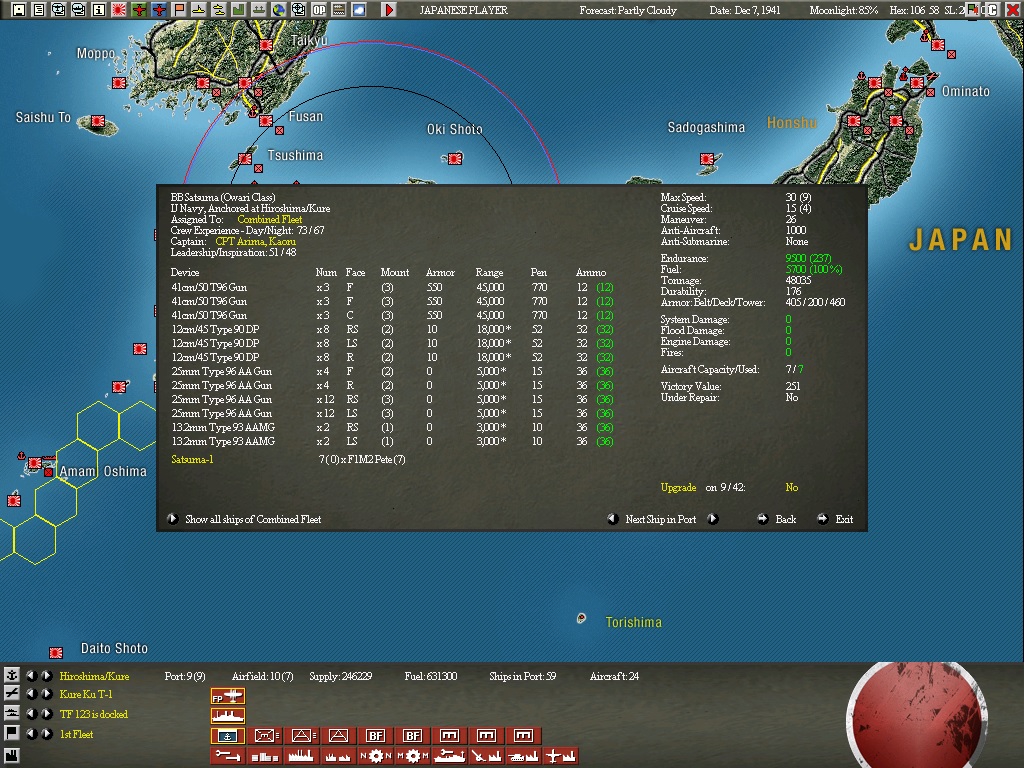Click the anchor icon beside Hiroshima/Kure
Viewport: 1024px width, 768px height.
point(11,675)
